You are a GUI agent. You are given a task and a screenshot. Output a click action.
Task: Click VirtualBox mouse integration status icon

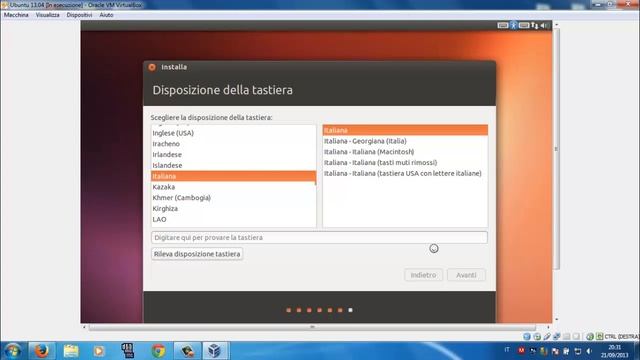point(590,337)
